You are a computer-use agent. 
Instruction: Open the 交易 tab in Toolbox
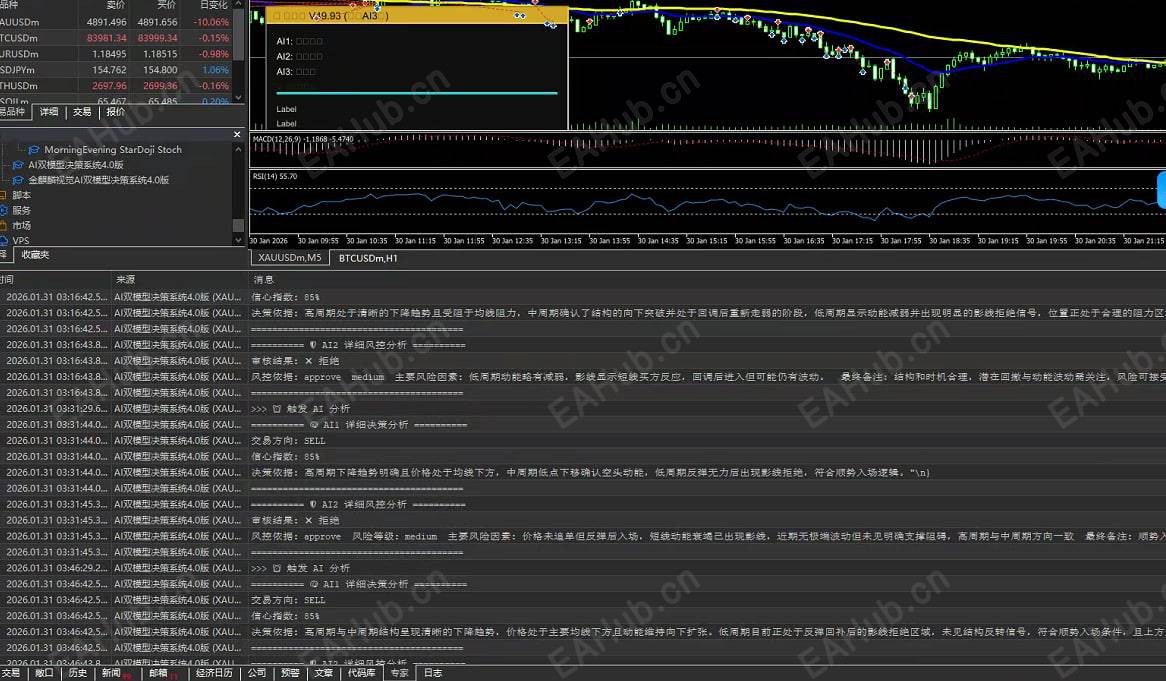click(x=11, y=673)
